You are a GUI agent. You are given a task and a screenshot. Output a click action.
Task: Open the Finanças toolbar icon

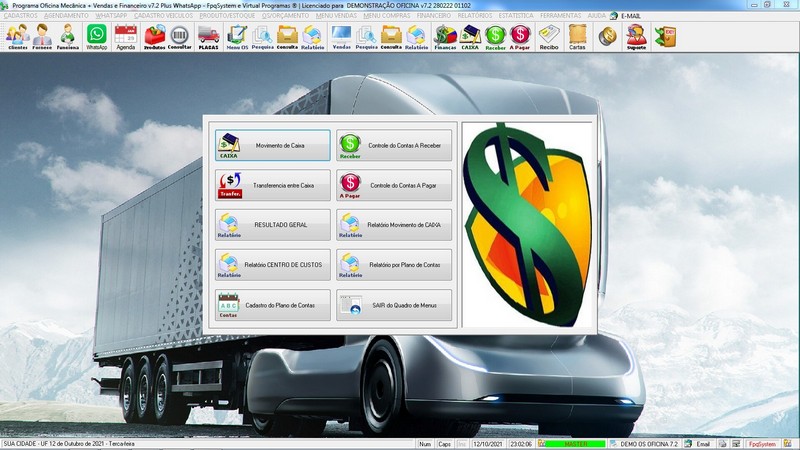point(445,37)
